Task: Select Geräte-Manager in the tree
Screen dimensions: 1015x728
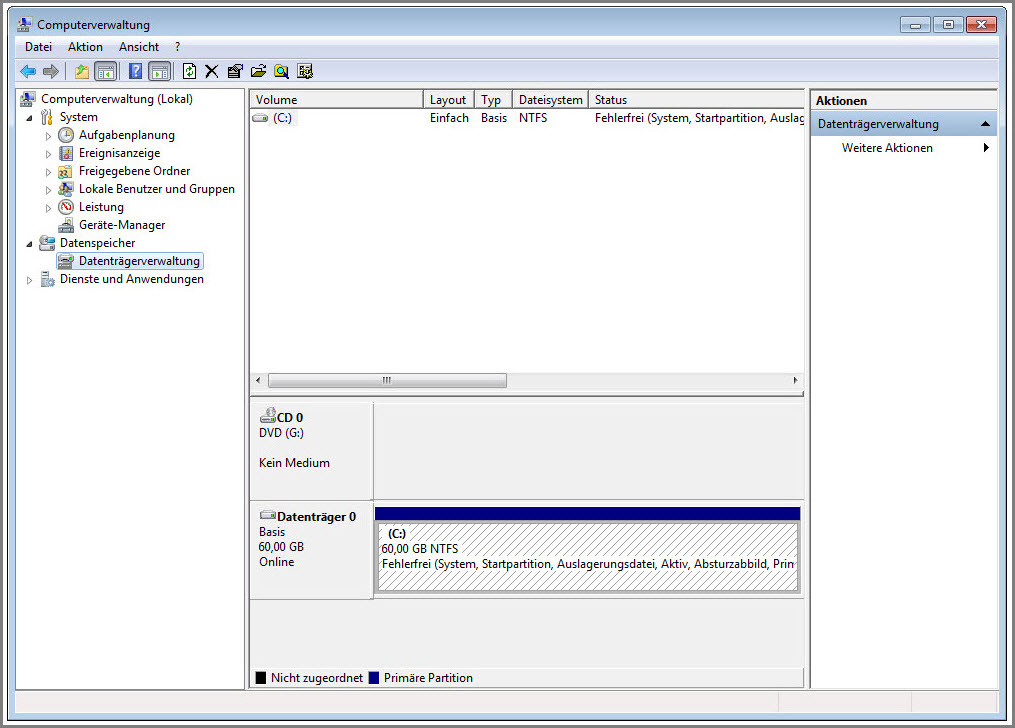Action: pos(122,225)
